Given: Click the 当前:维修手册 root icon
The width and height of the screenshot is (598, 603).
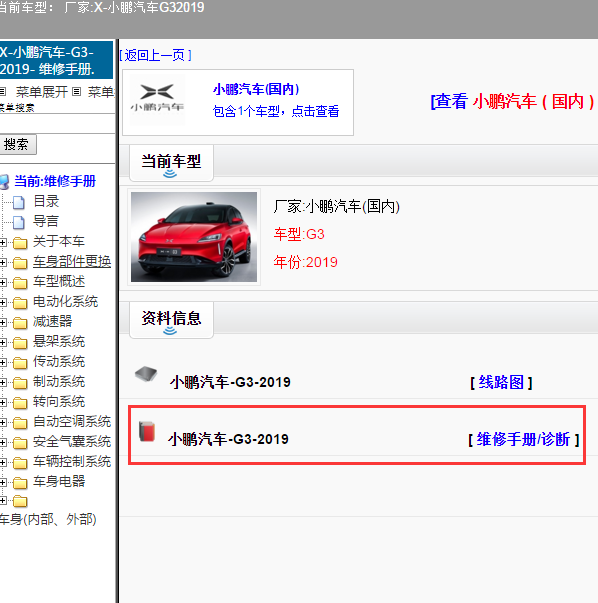Looking at the screenshot, I should [x=4, y=182].
